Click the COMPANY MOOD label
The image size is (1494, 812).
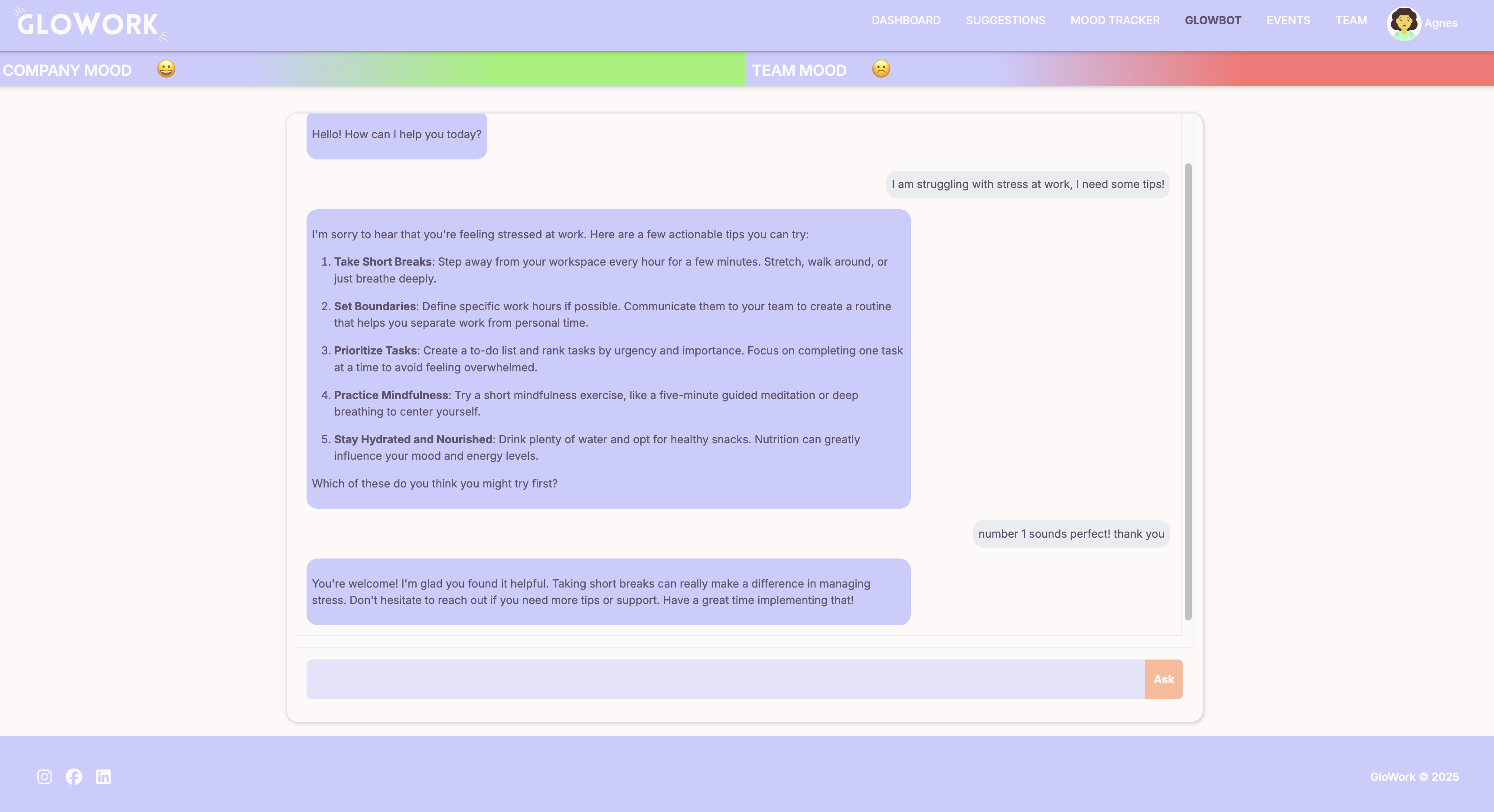67,70
